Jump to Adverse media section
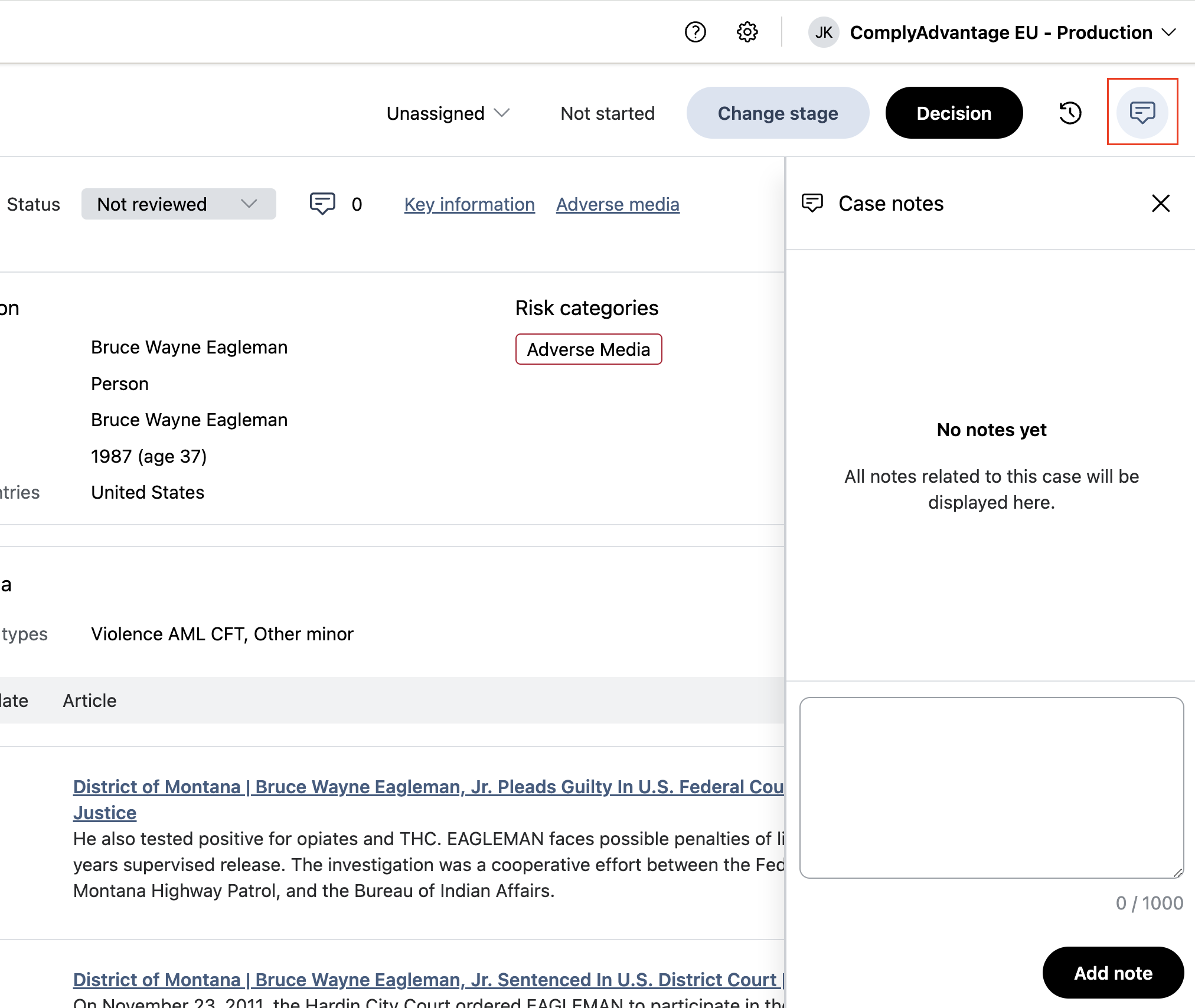 tap(618, 204)
